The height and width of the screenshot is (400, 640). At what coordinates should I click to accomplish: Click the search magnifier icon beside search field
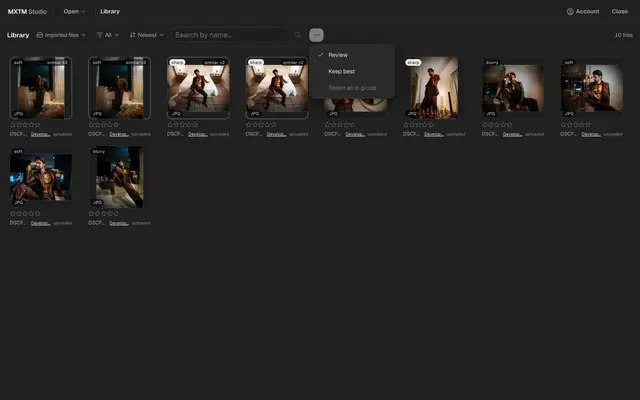point(298,35)
